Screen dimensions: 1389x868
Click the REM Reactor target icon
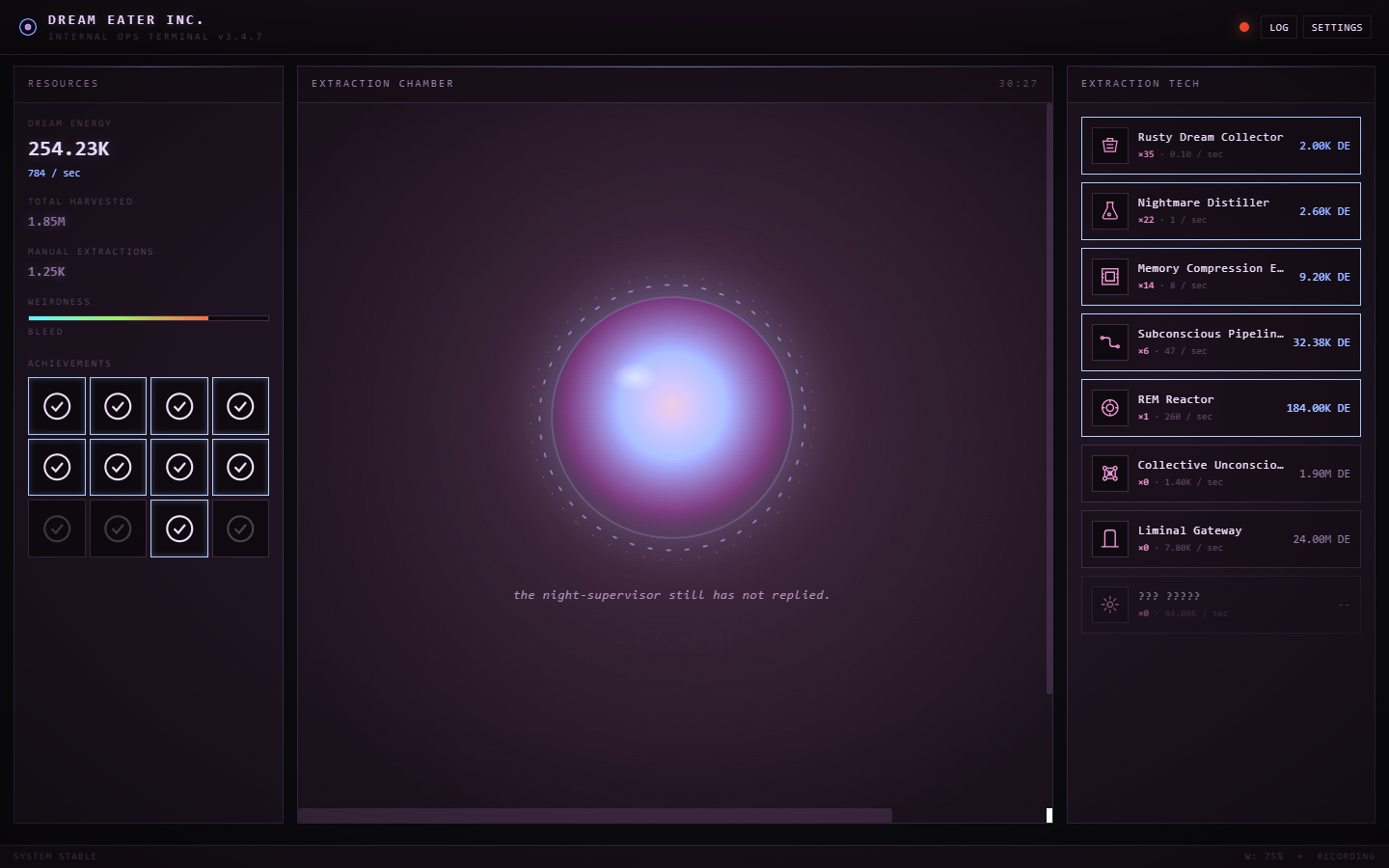pyautogui.click(x=1110, y=408)
